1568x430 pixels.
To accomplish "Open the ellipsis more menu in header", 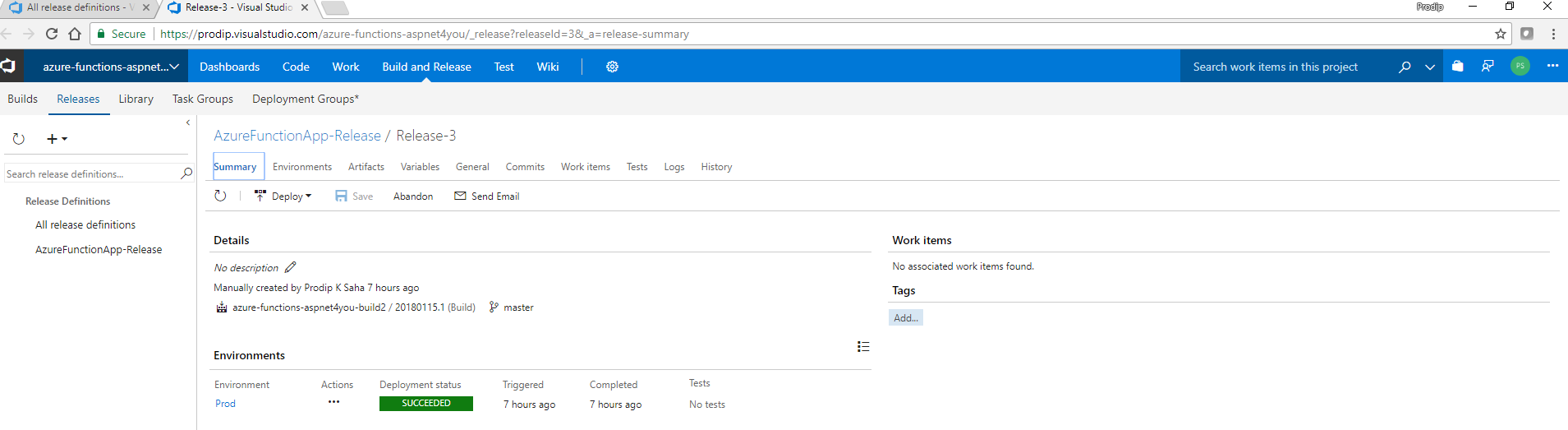I will [x=1552, y=66].
